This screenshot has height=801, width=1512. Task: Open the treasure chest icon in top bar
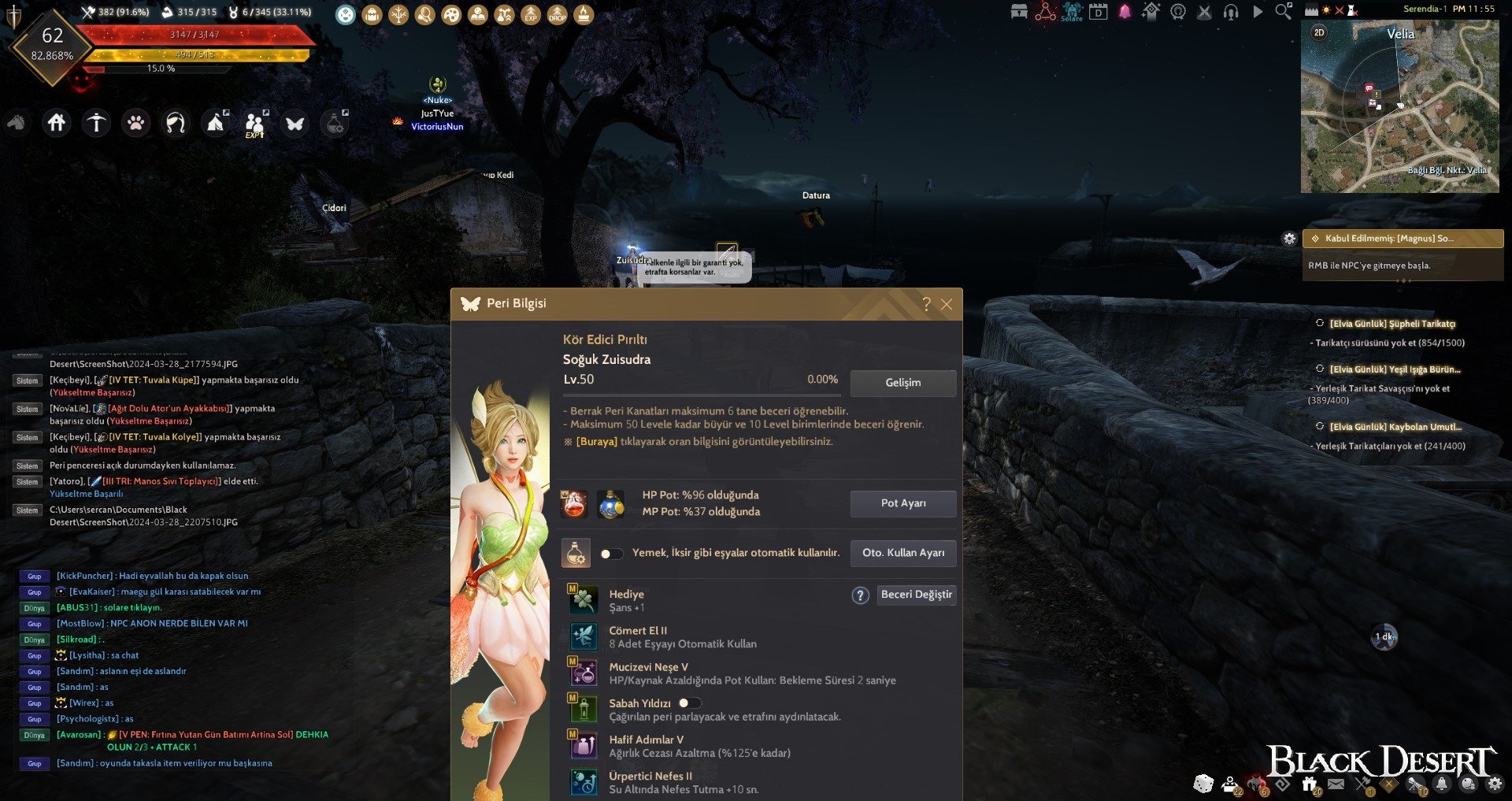click(1019, 11)
